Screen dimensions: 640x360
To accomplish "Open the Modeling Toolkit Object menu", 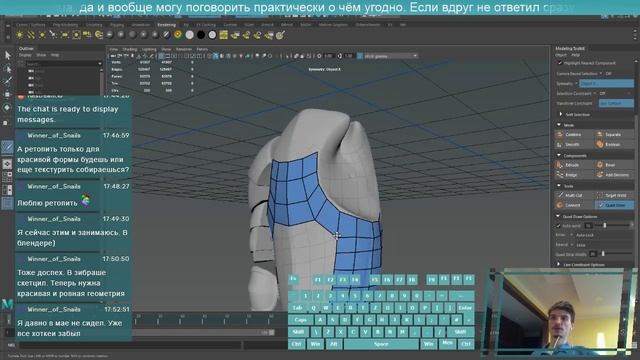I will 561,55.
